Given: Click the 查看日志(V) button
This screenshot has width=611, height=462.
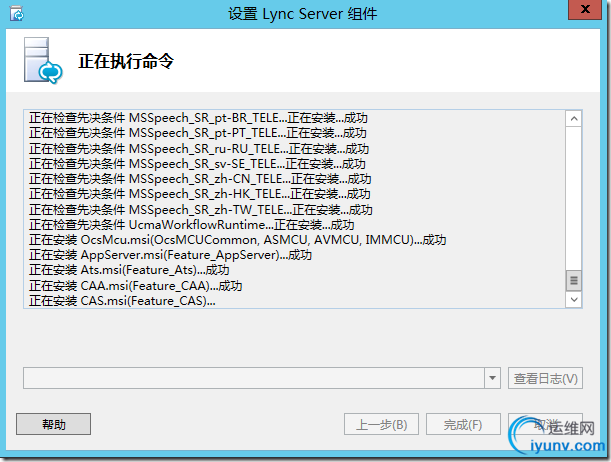Looking at the screenshot, I should point(545,378).
